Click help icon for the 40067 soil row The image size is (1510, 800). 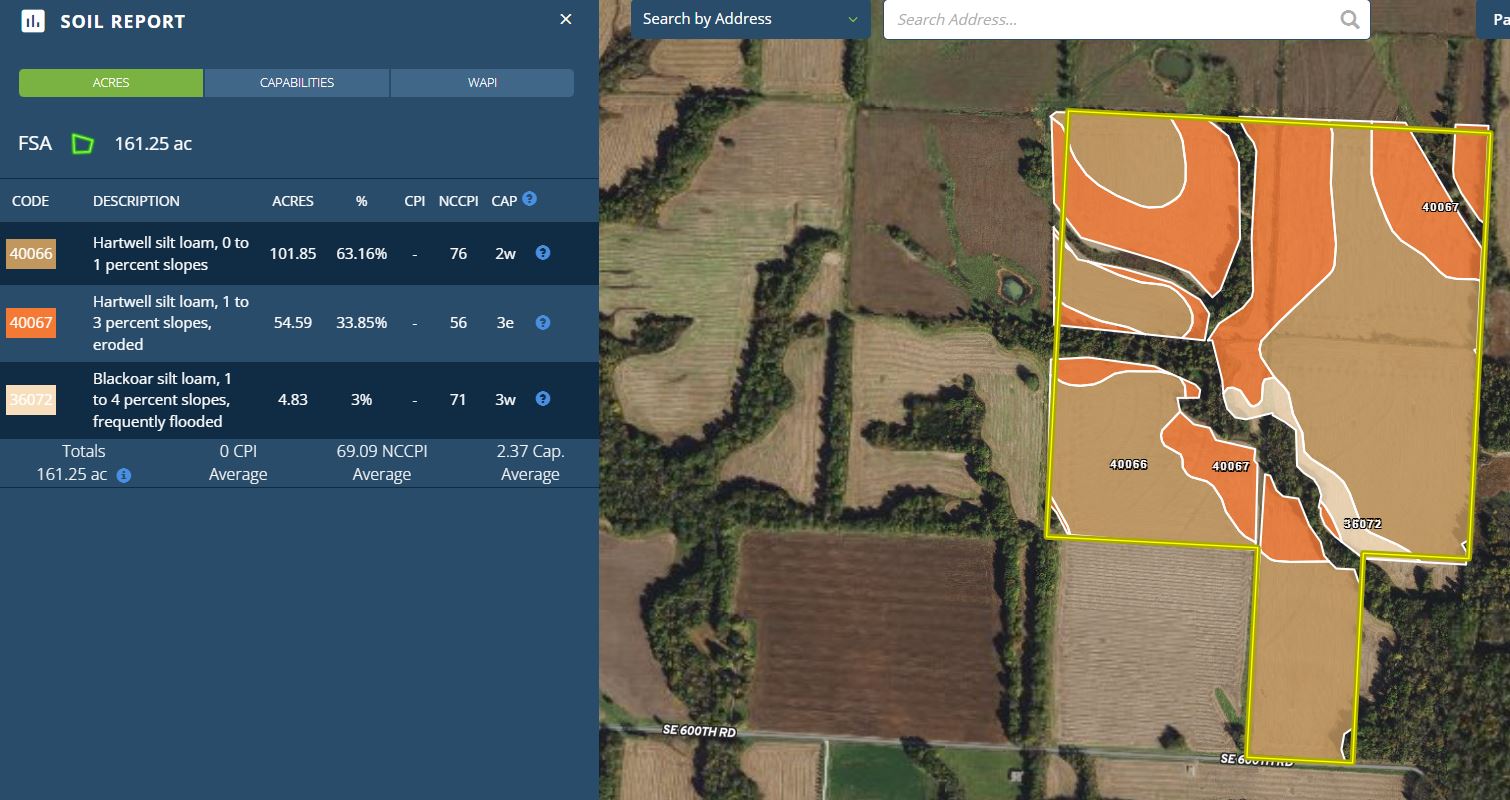point(542,323)
